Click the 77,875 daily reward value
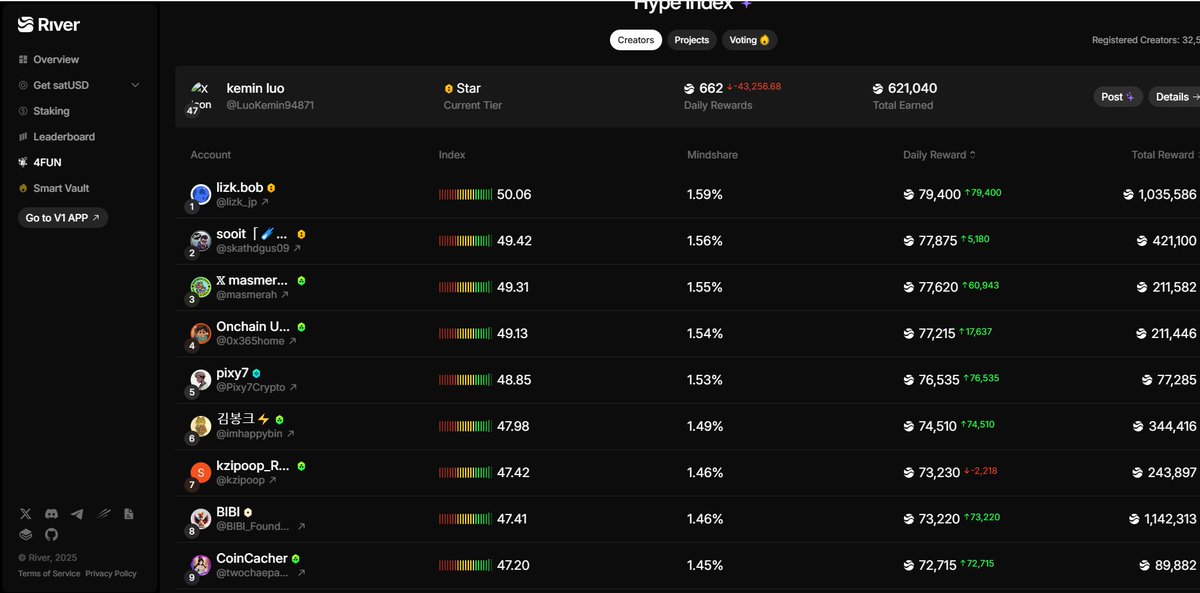The width and height of the screenshot is (1200, 593). pyautogui.click(x=938, y=241)
